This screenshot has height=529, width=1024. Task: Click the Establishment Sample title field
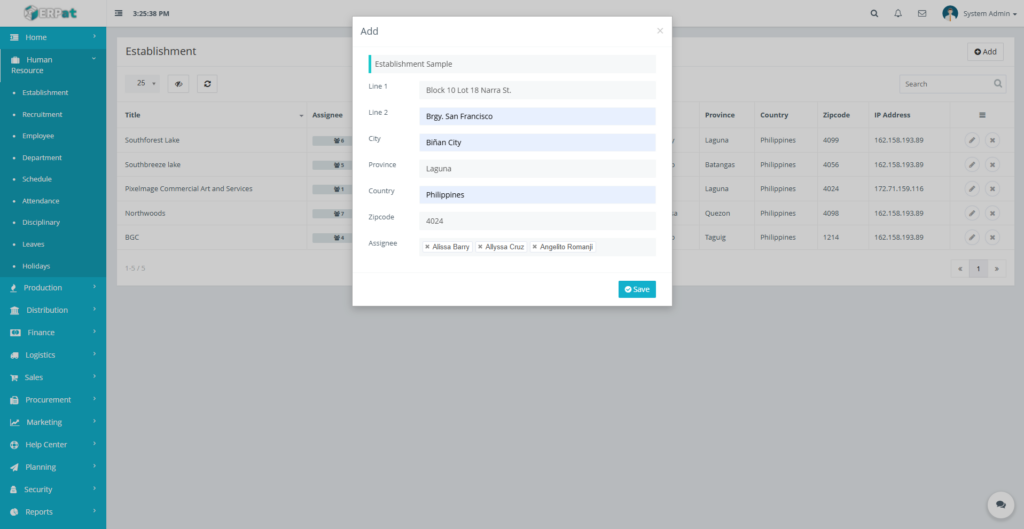513,64
